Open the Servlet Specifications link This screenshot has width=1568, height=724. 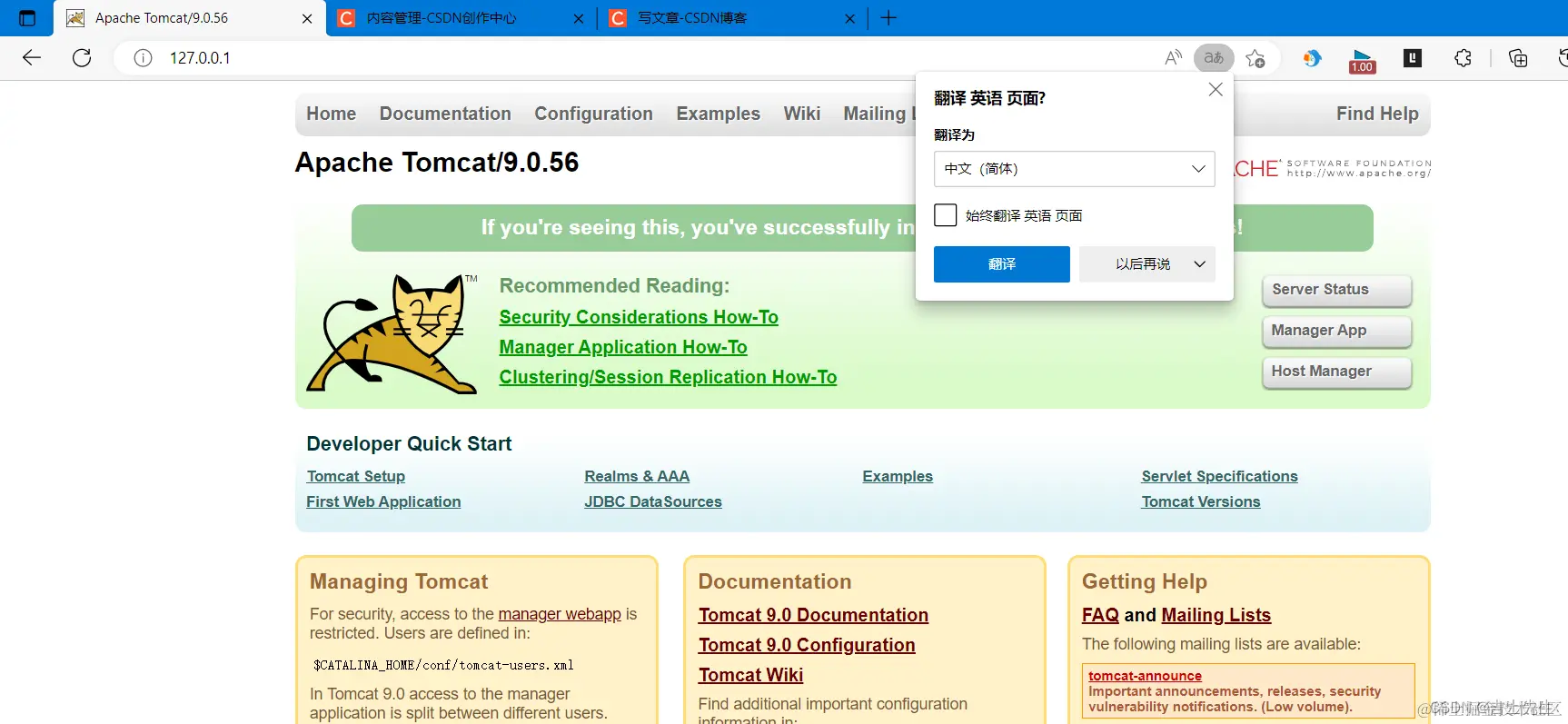(x=1219, y=476)
